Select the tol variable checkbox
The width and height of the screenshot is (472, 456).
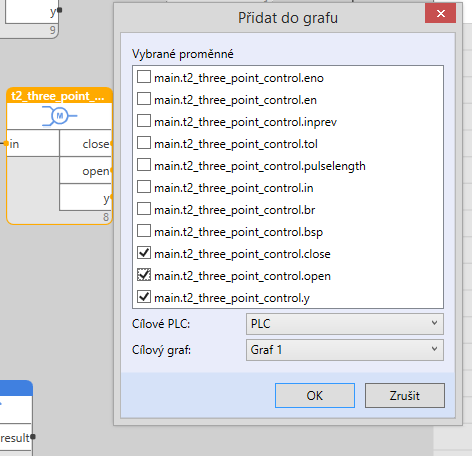coord(144,143)
